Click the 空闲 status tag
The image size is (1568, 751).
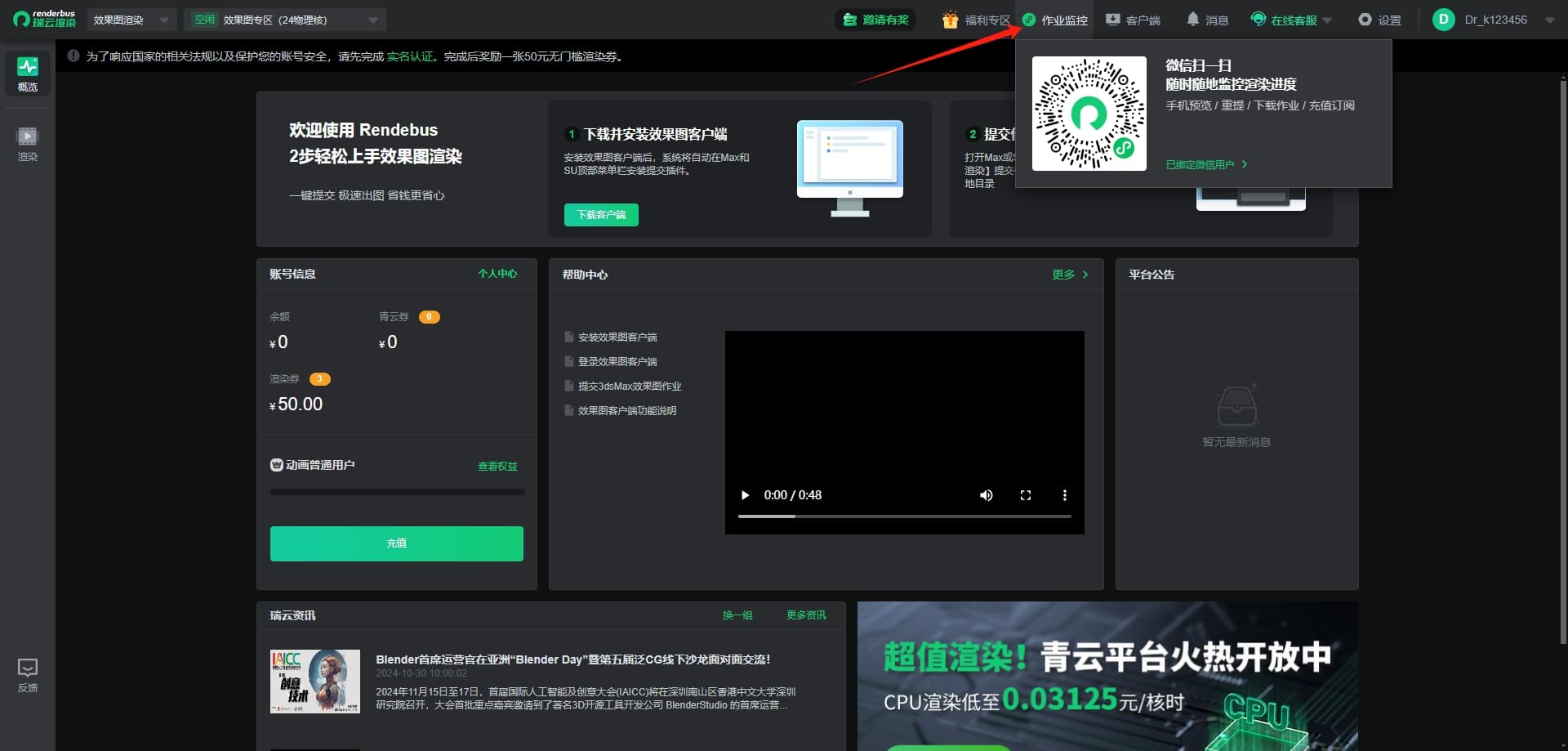click(204, 20)
